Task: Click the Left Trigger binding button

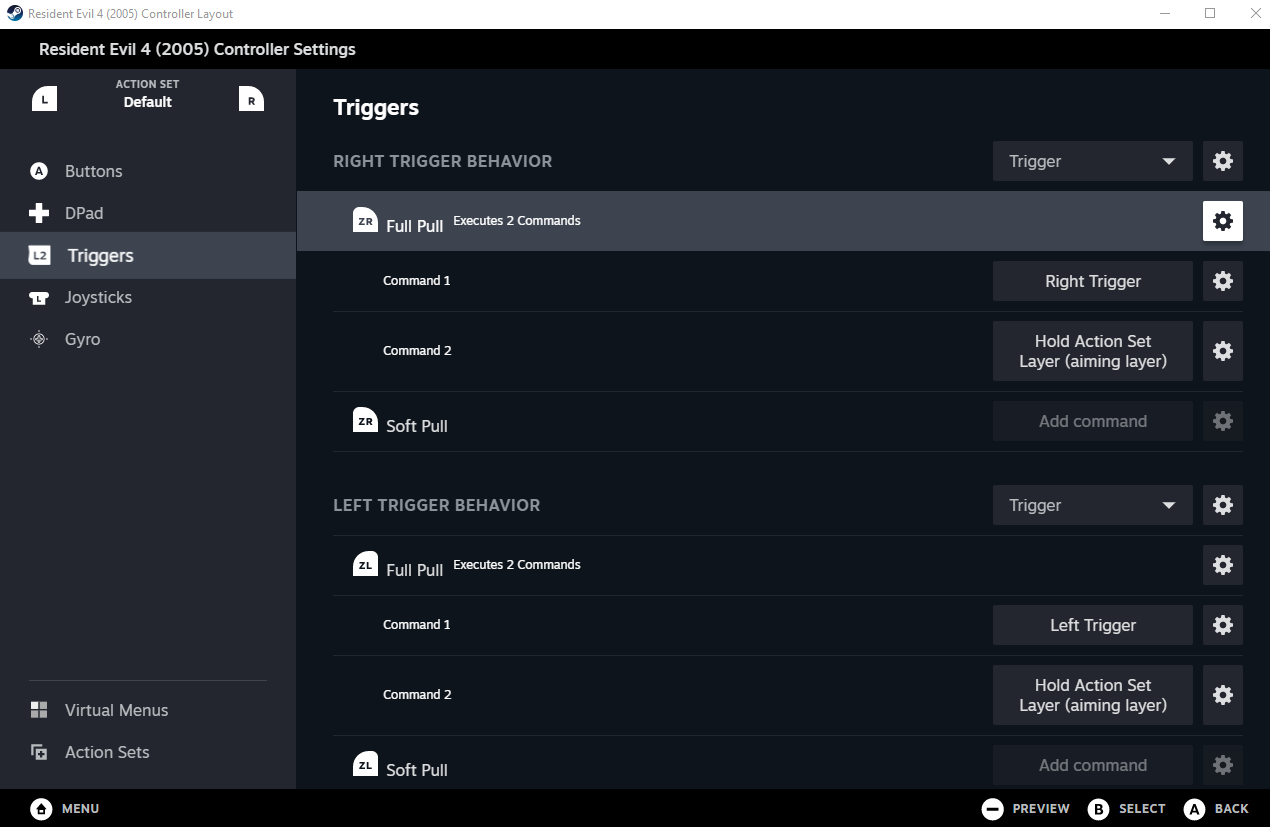Action: pos(1092,625)
